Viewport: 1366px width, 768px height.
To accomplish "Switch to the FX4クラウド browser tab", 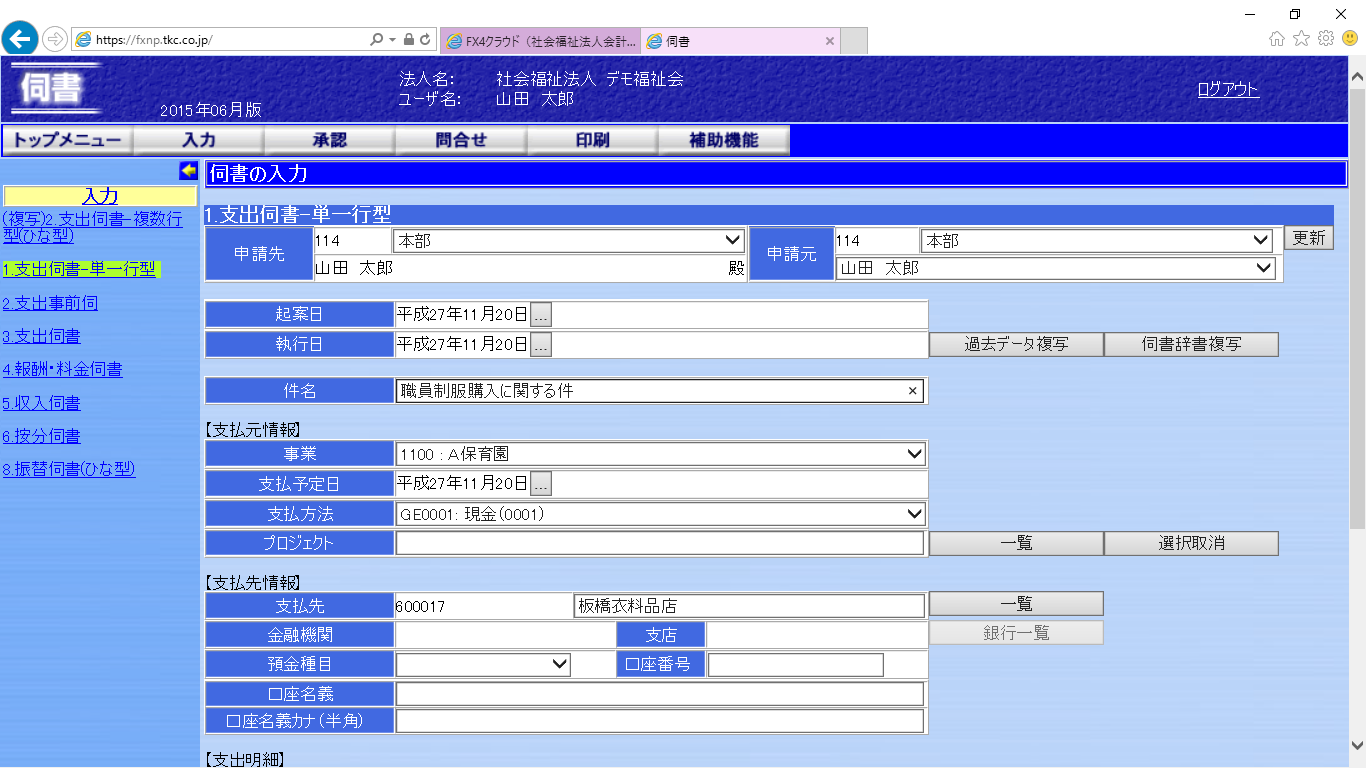I will tap(540, 41).
